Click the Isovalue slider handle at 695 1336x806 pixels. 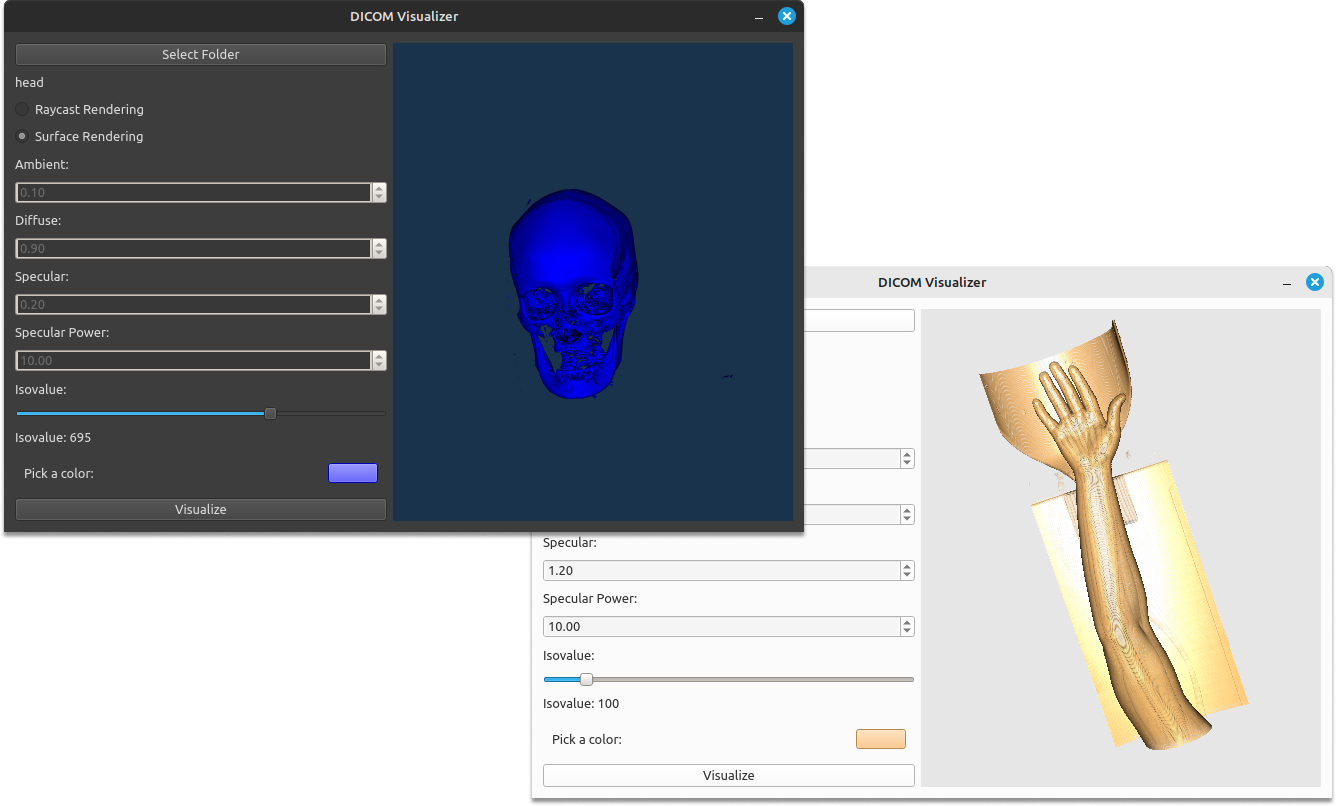[270, 413]
